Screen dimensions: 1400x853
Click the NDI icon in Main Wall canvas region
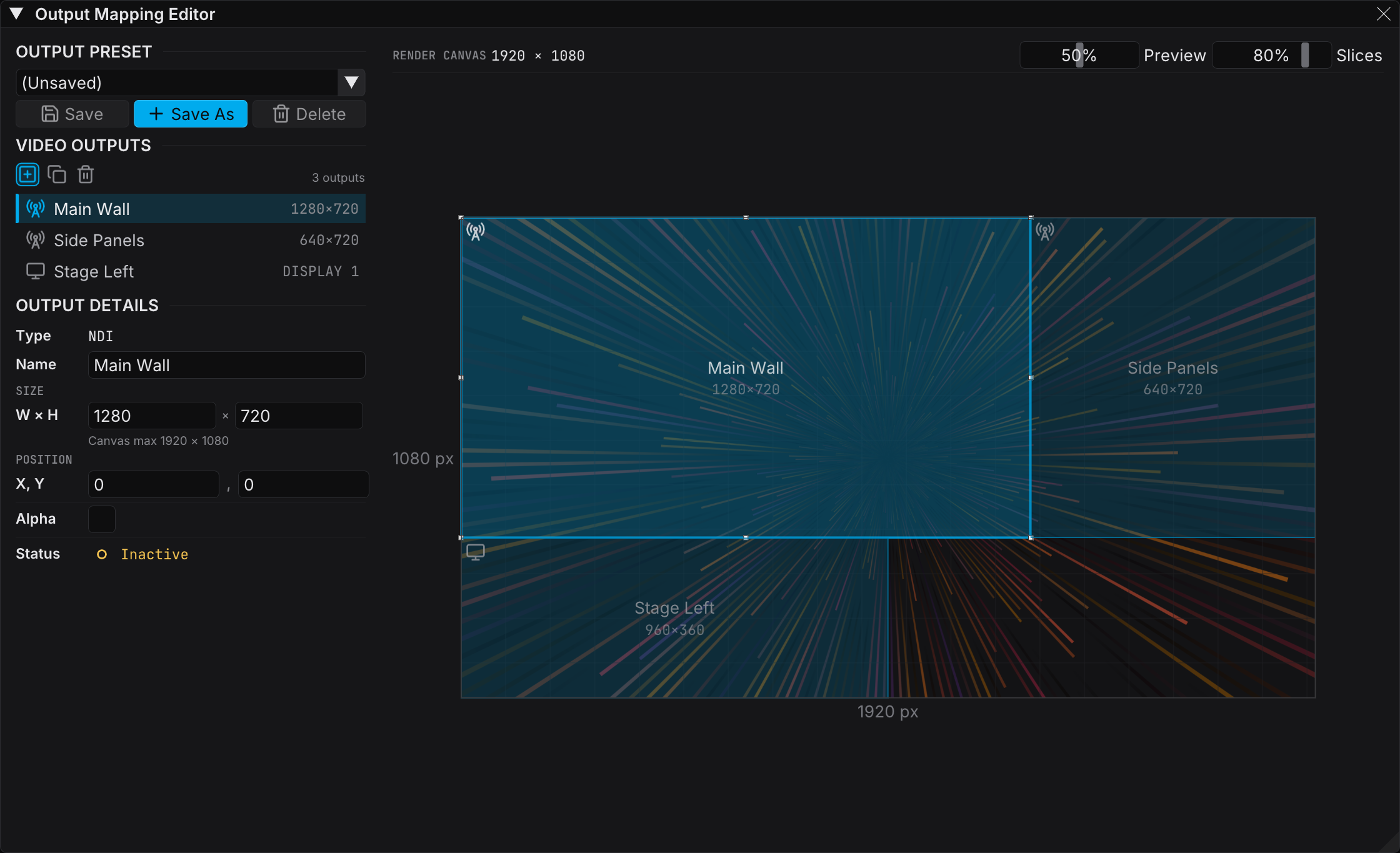[476, 232]
